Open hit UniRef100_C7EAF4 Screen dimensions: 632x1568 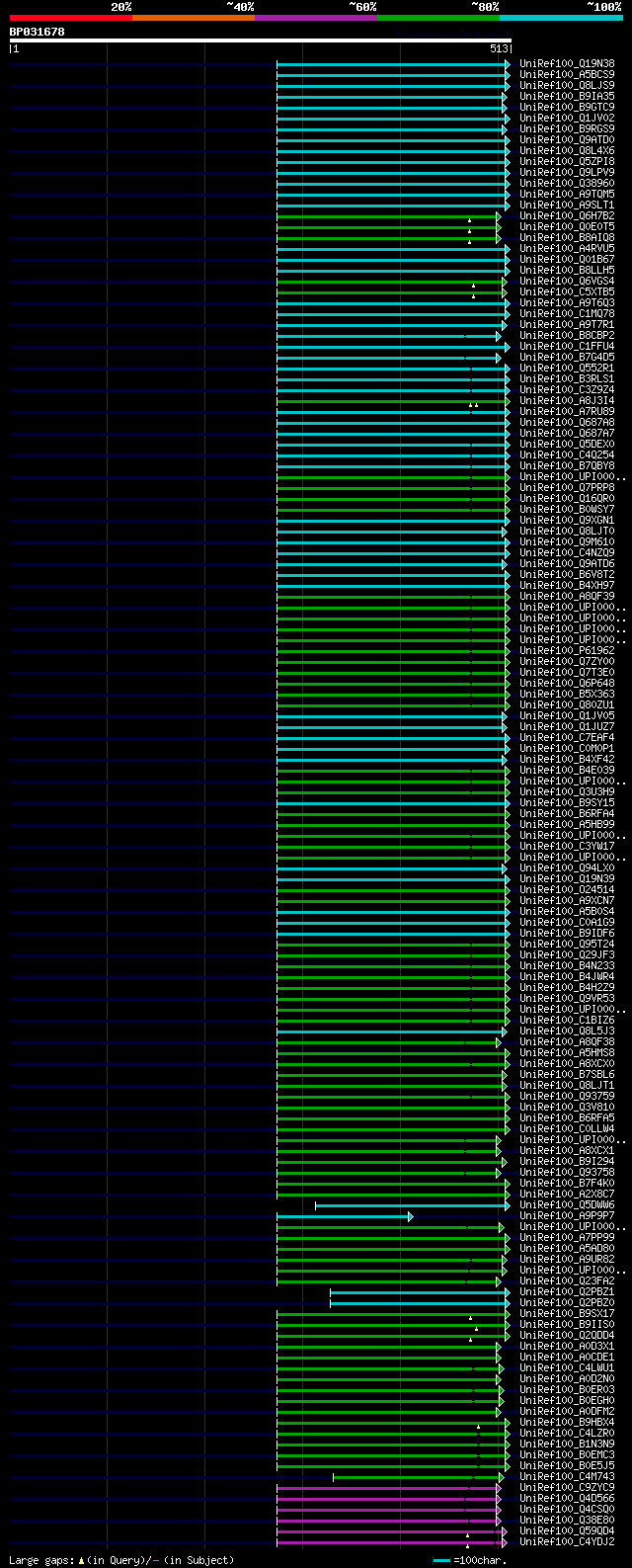(x=567, y=738)
